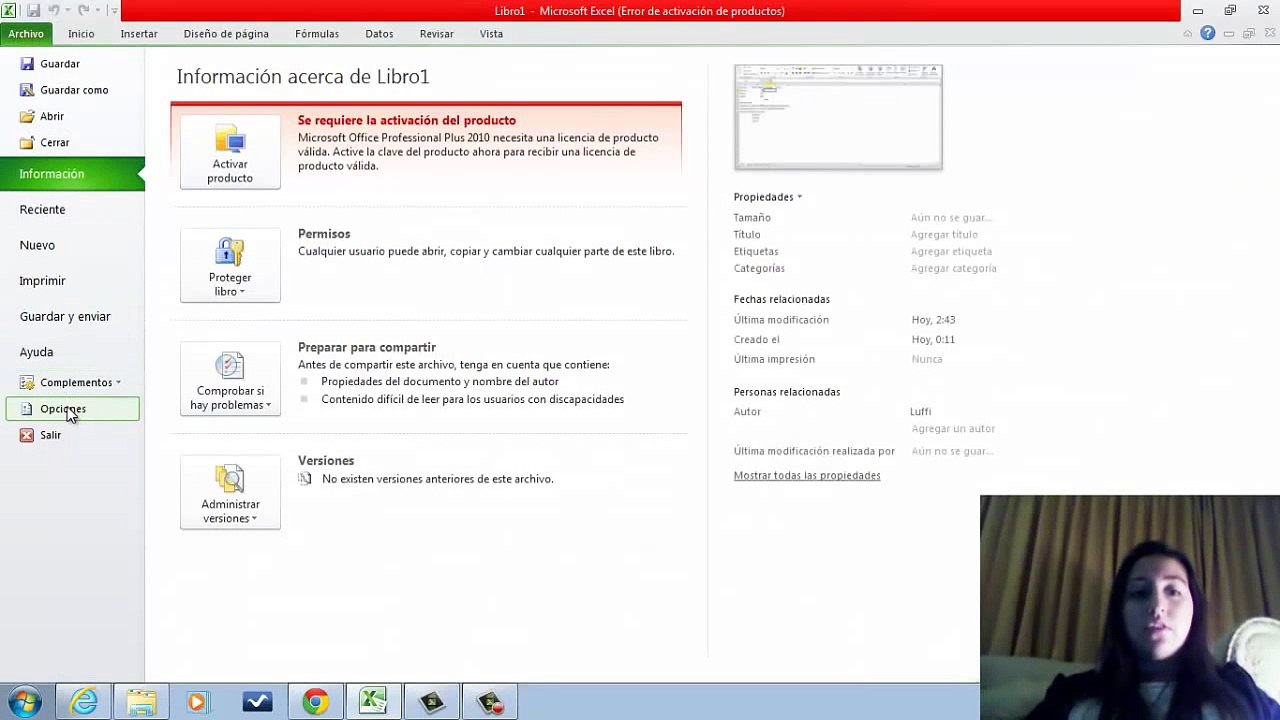Open the Administrar versiones dropdown

[230, 492]
